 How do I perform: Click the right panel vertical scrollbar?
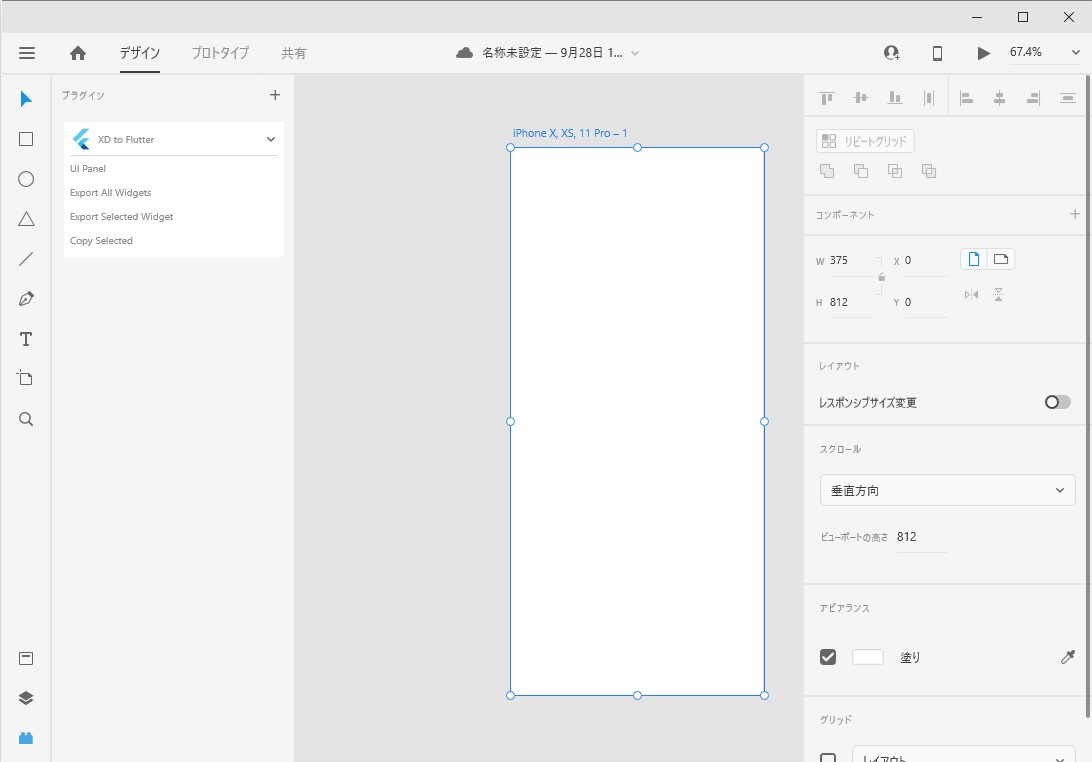[1088, 397]
